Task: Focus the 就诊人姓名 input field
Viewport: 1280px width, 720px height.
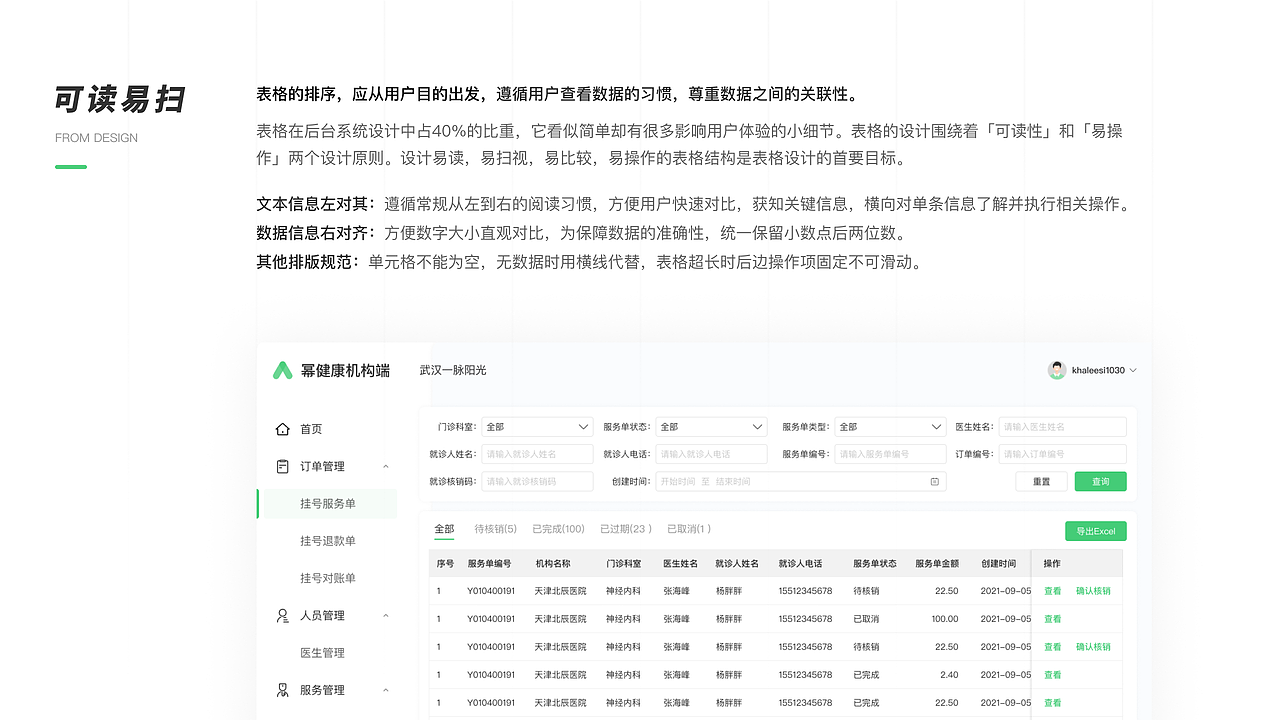Action: point(537,454)
